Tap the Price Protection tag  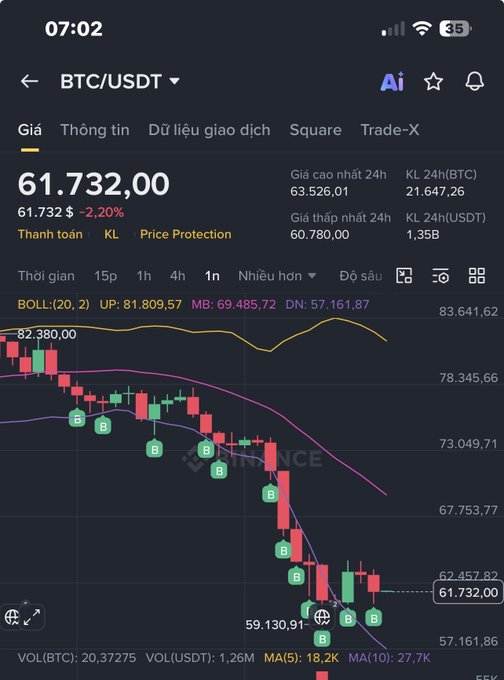tap(185, 234)
